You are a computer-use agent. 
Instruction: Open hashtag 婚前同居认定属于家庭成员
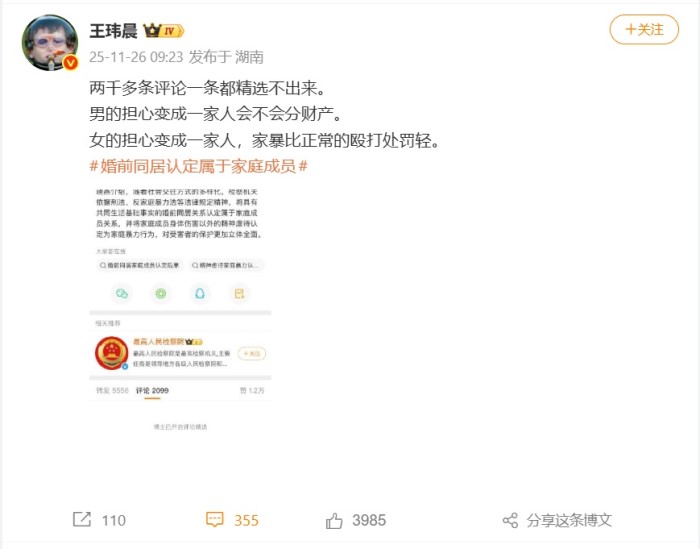coord(199,166)
